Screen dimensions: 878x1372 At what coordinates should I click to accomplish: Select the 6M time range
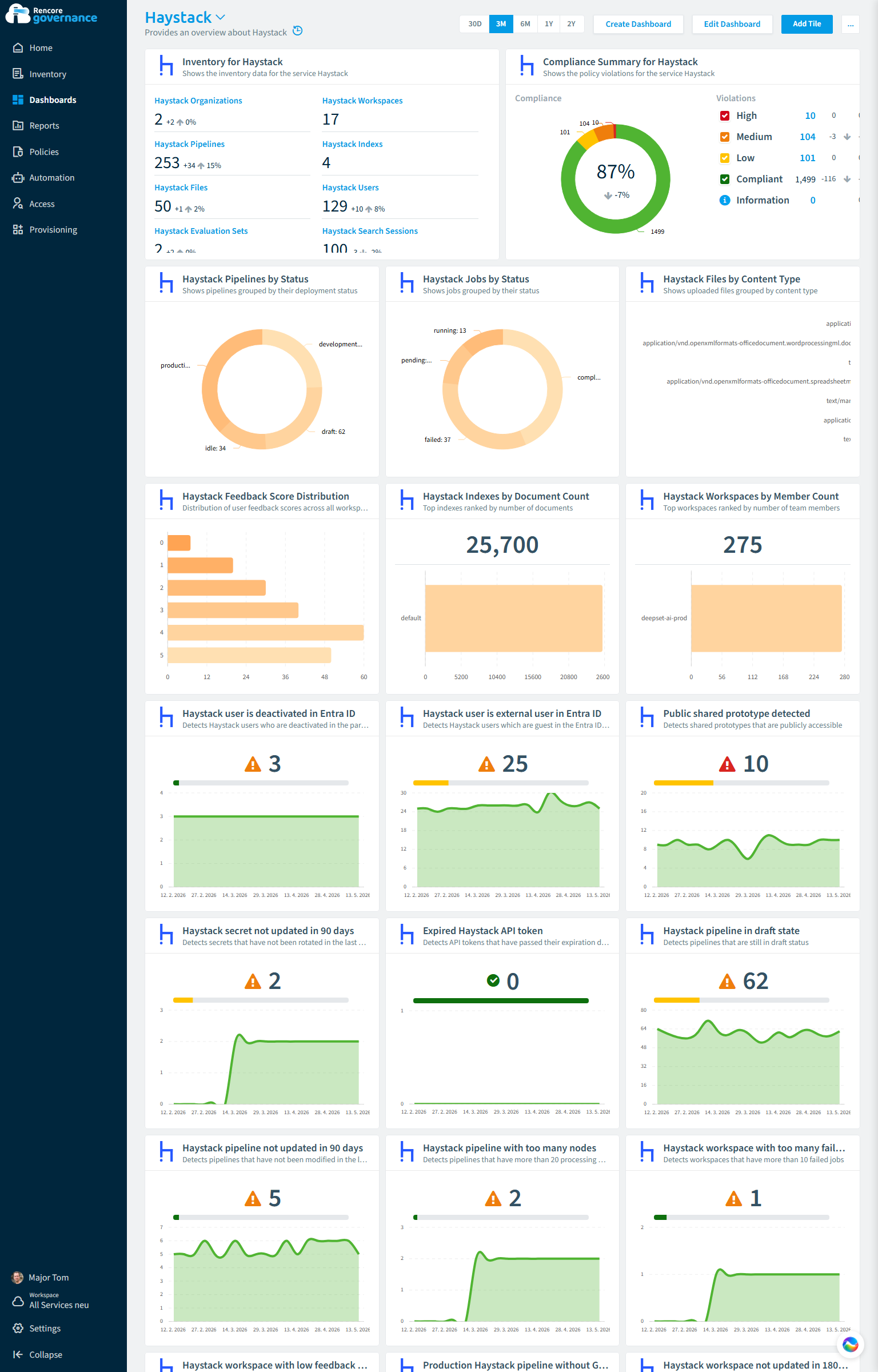point(525,24)
